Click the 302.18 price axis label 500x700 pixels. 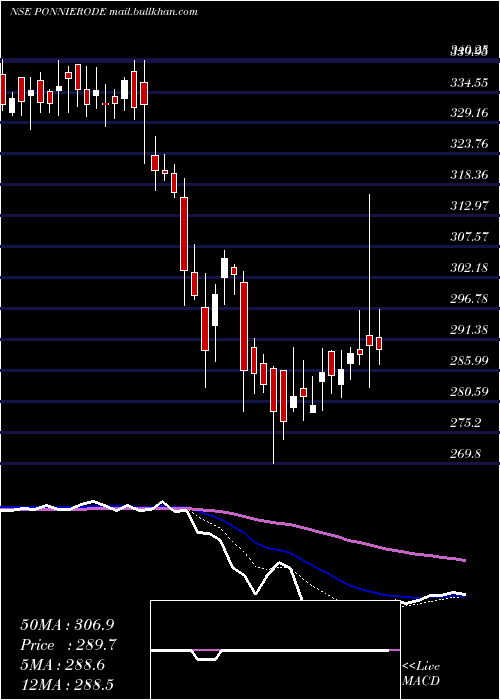pyautogui.click(x=468, y=268)
